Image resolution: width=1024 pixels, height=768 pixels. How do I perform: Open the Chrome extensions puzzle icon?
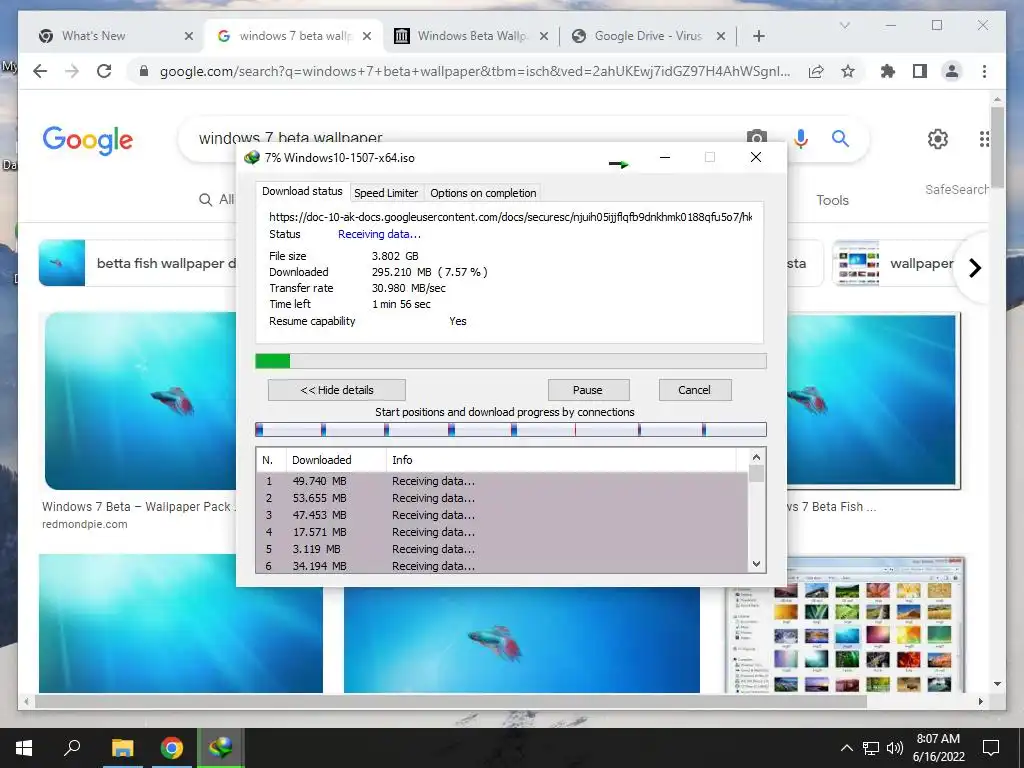888,71
